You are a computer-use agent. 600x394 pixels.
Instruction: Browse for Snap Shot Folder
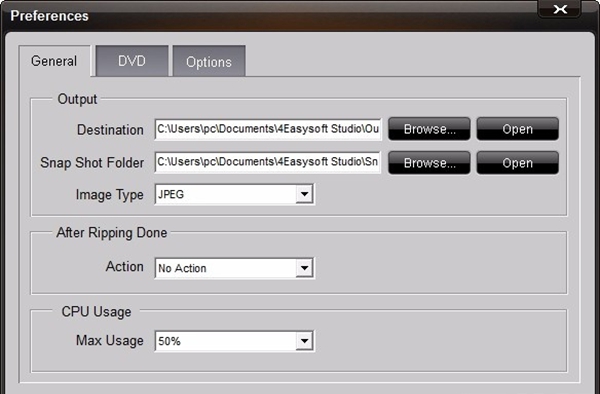point(429,163)
